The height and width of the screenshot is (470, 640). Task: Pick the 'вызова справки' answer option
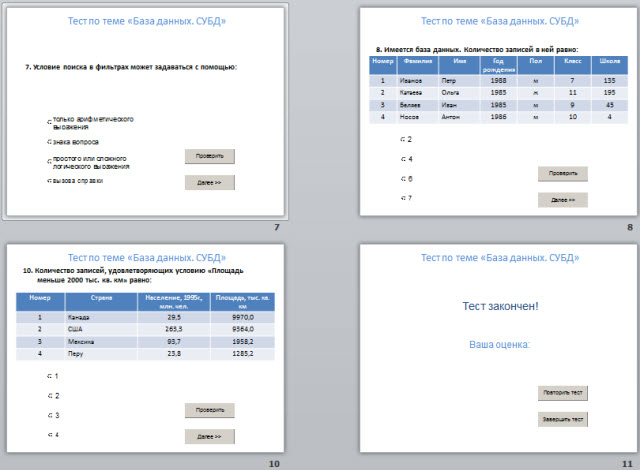[50, 181]
